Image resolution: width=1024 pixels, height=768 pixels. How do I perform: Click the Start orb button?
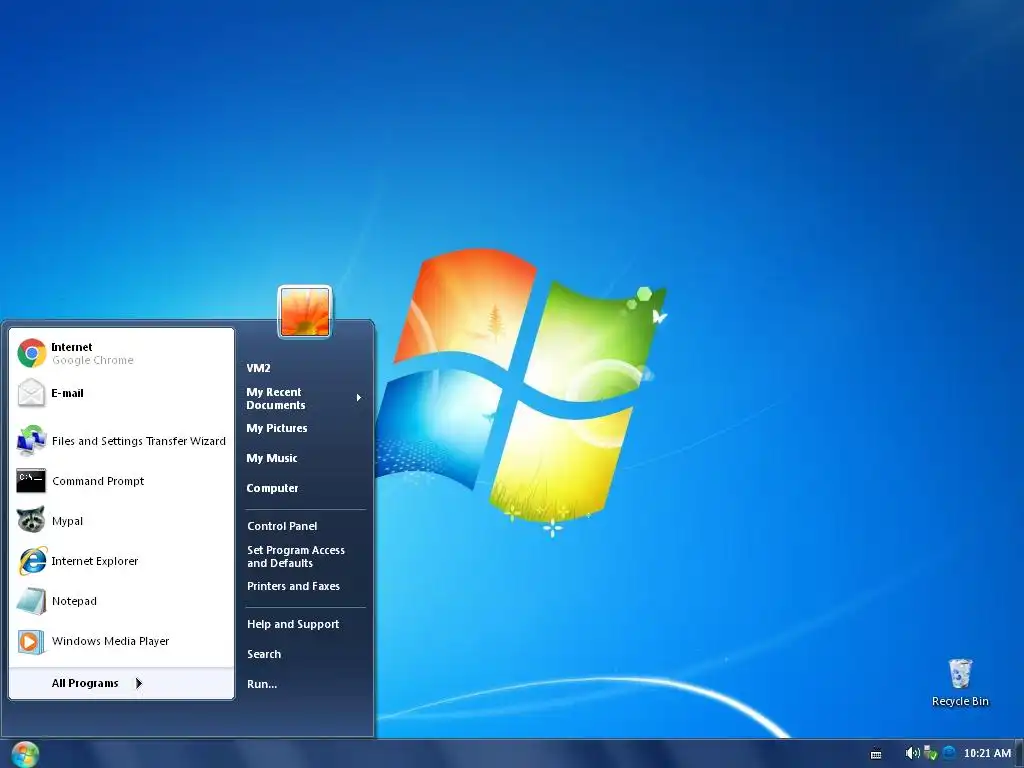click(x=25, y=754)
